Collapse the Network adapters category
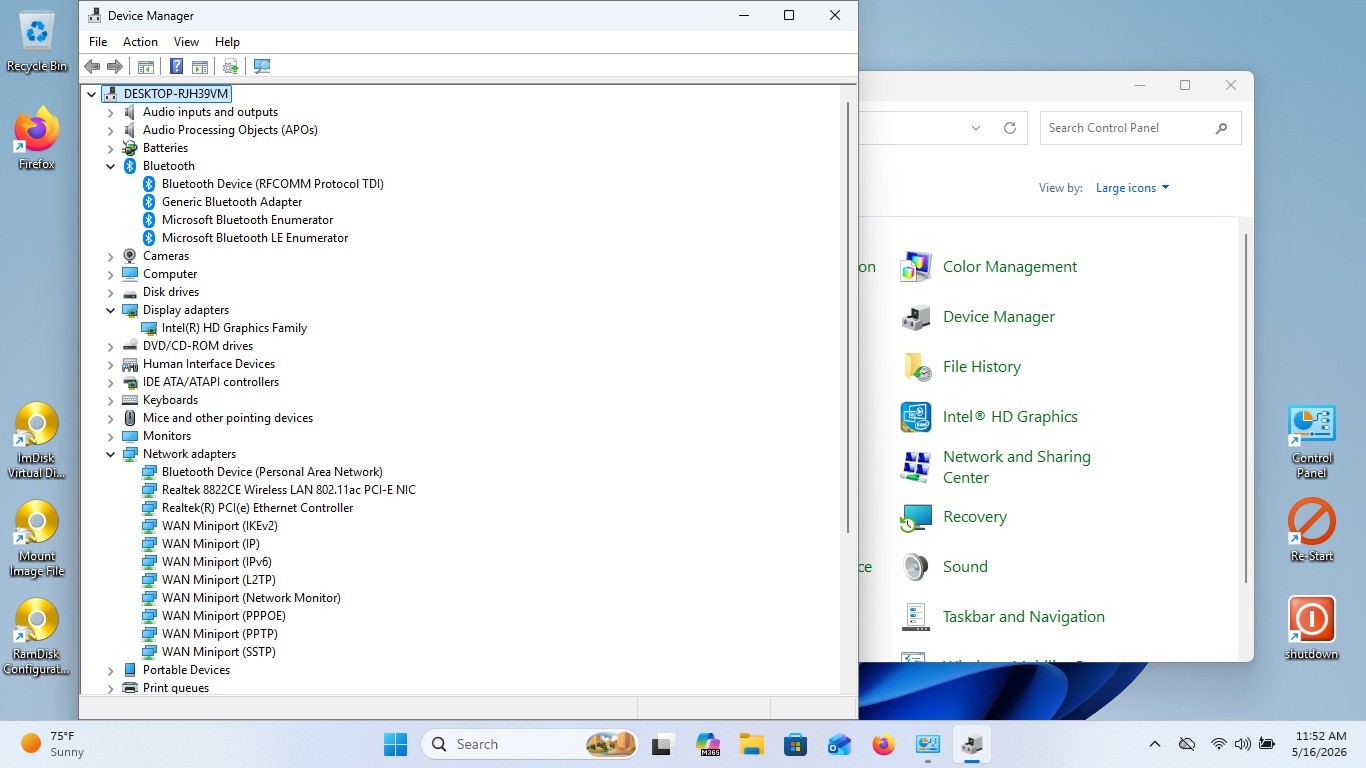1366x768 pixels. pyautogui.click(x=111, y=454)
